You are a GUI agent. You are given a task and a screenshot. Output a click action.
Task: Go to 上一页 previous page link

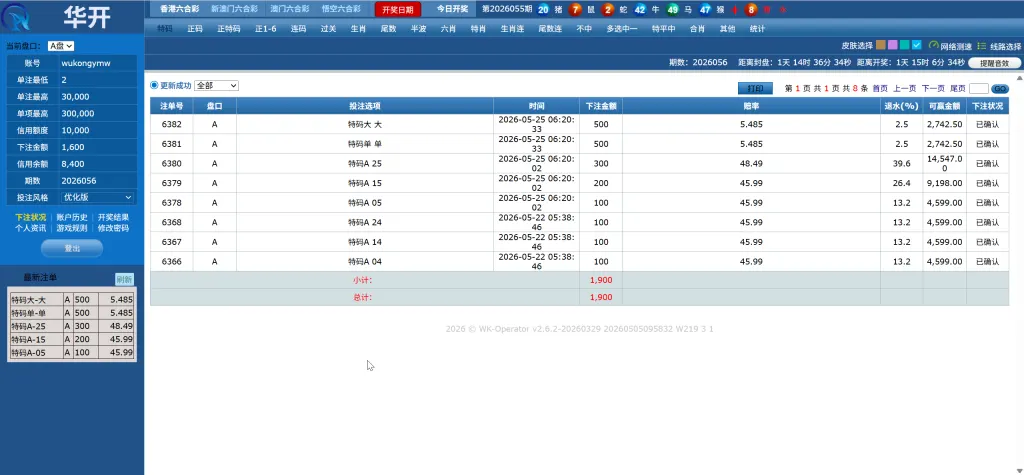(904, 88)
